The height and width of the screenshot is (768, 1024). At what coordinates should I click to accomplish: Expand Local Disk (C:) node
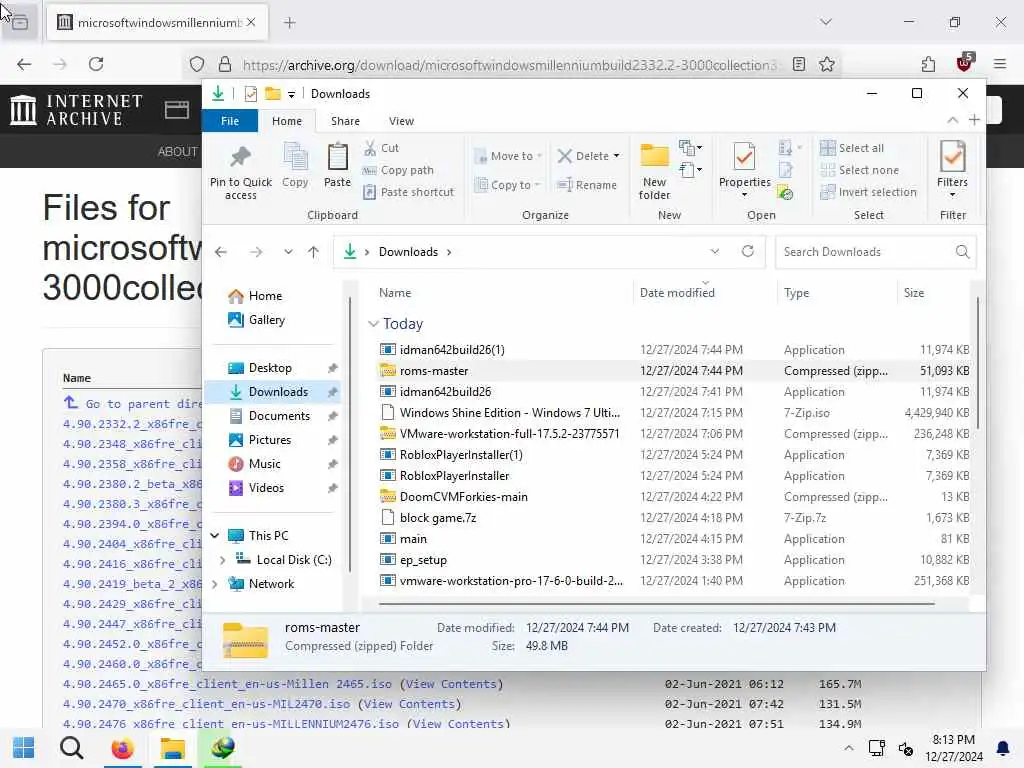click(x=223, y=560)
